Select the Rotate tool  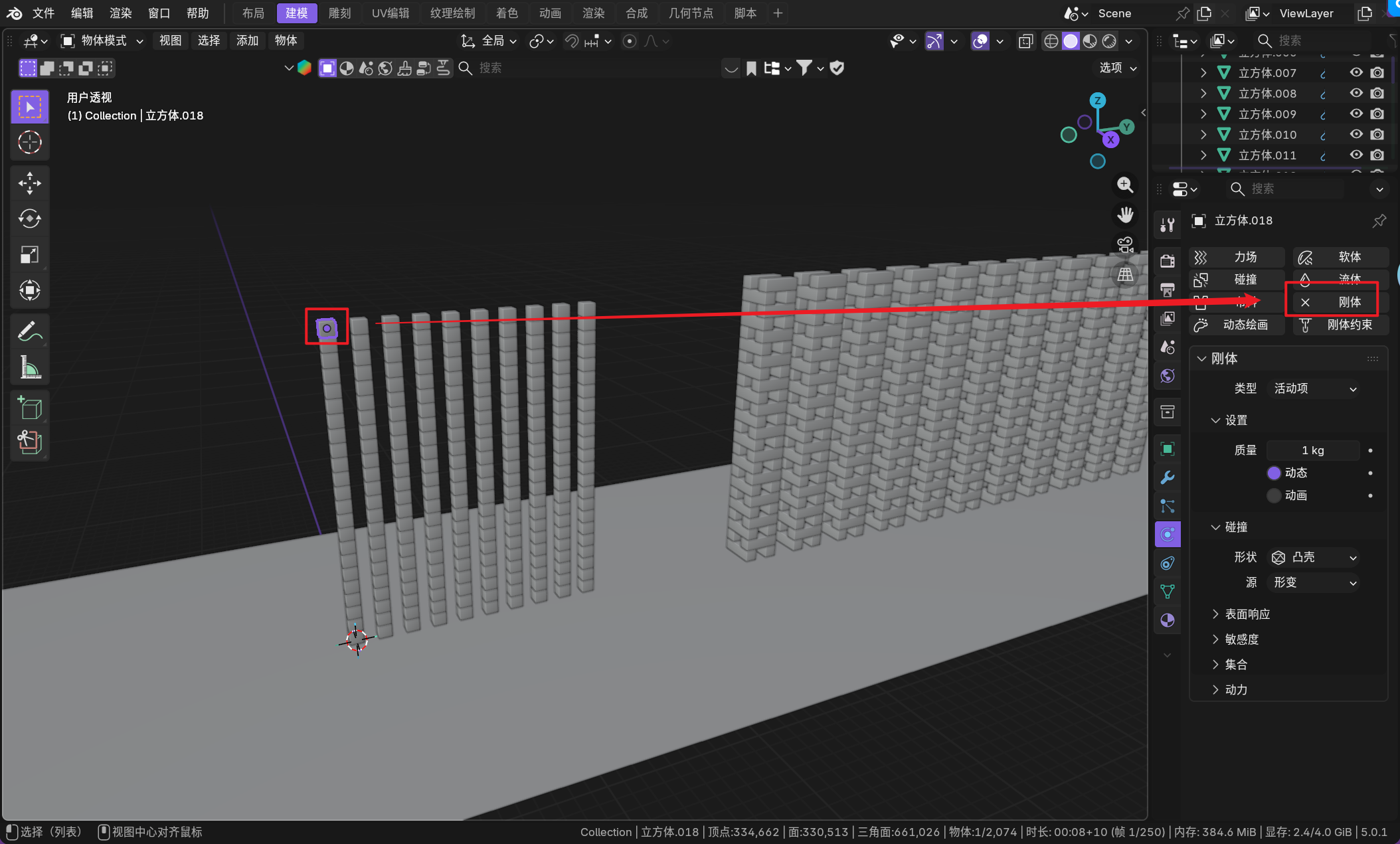click(29, 218)
